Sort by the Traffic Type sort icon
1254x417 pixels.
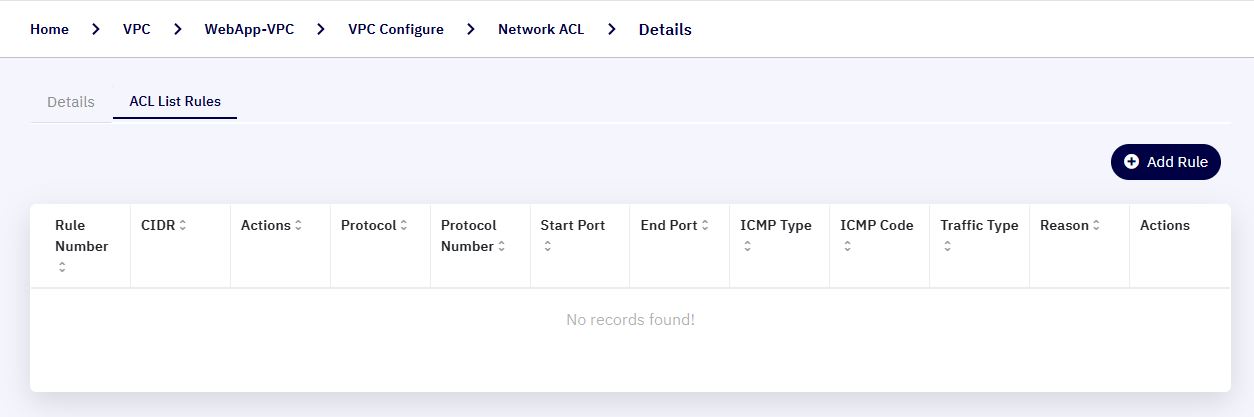pos(947,247)
